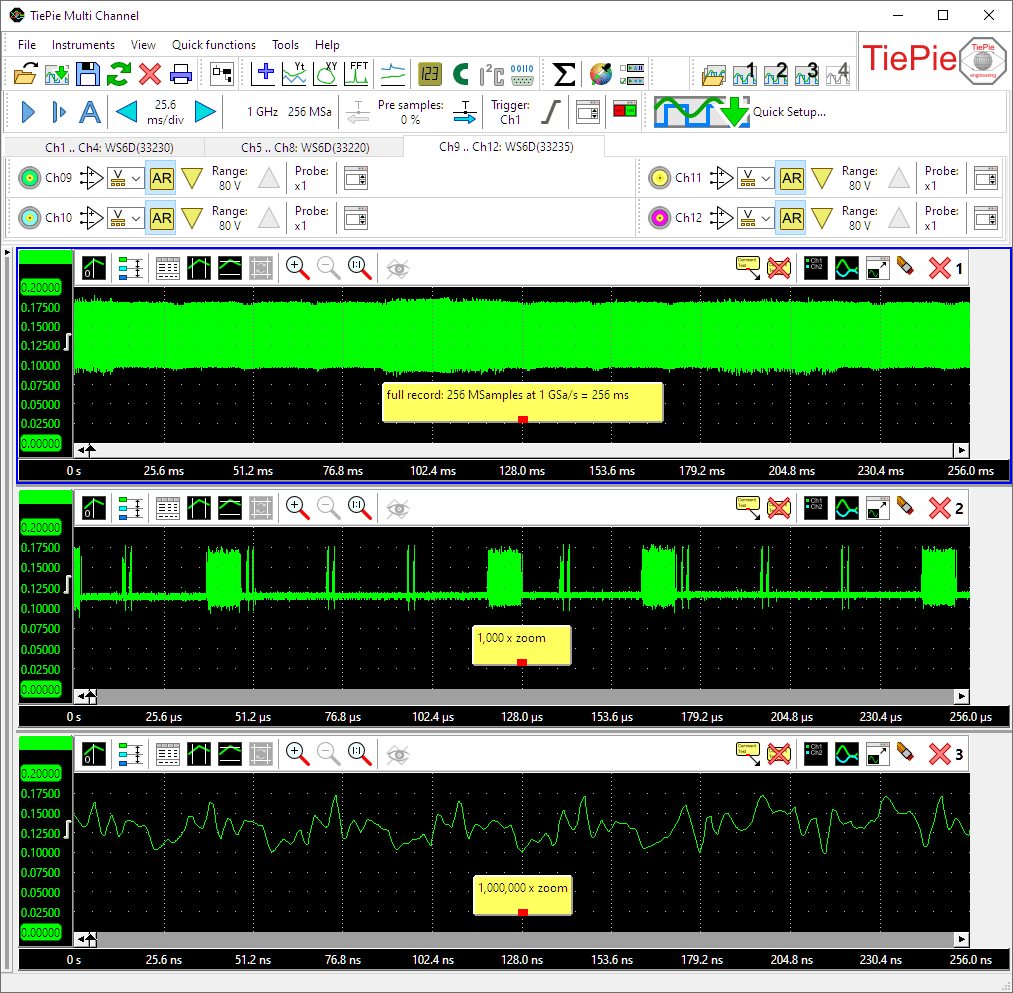1013x993 pixels.
Task: Open the Quick functions menu
Action: pos(213,45)
